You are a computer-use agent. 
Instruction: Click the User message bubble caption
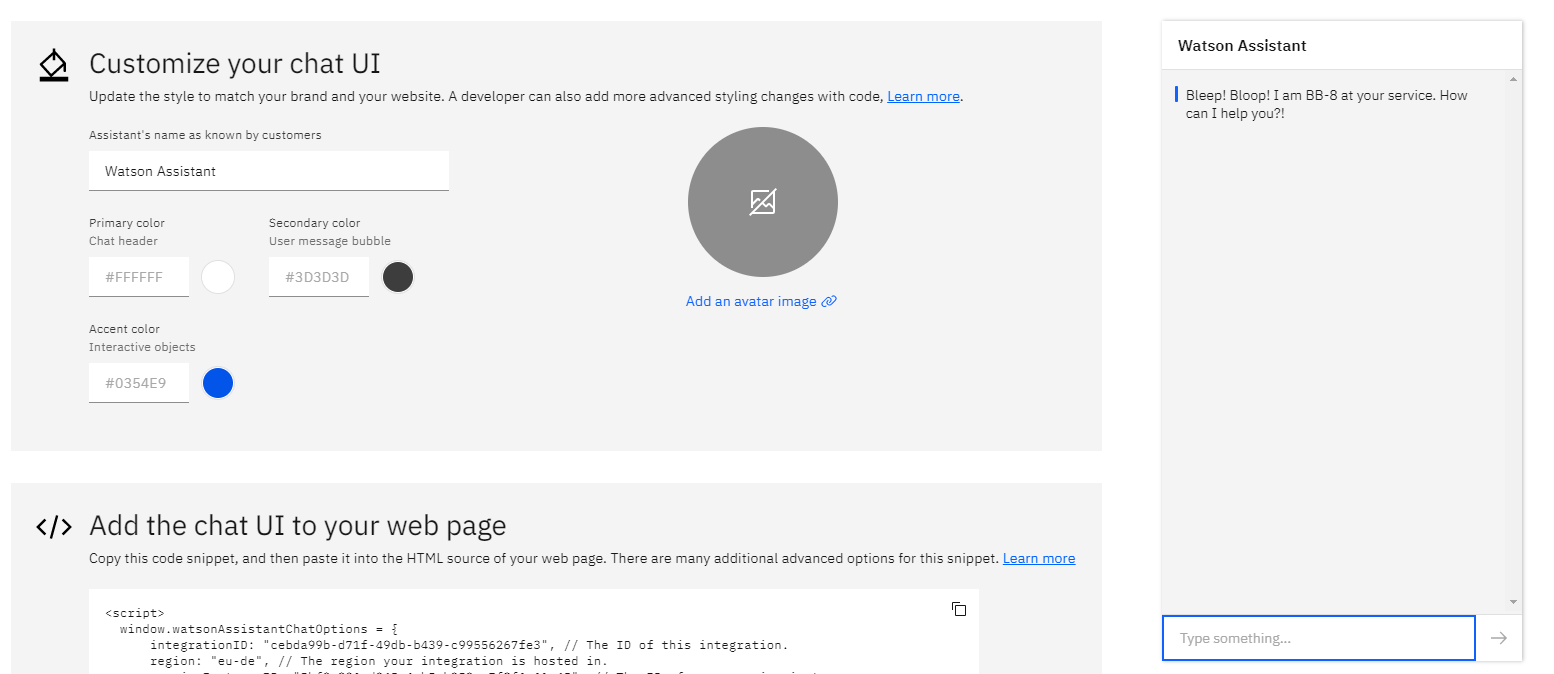(330, 241)
